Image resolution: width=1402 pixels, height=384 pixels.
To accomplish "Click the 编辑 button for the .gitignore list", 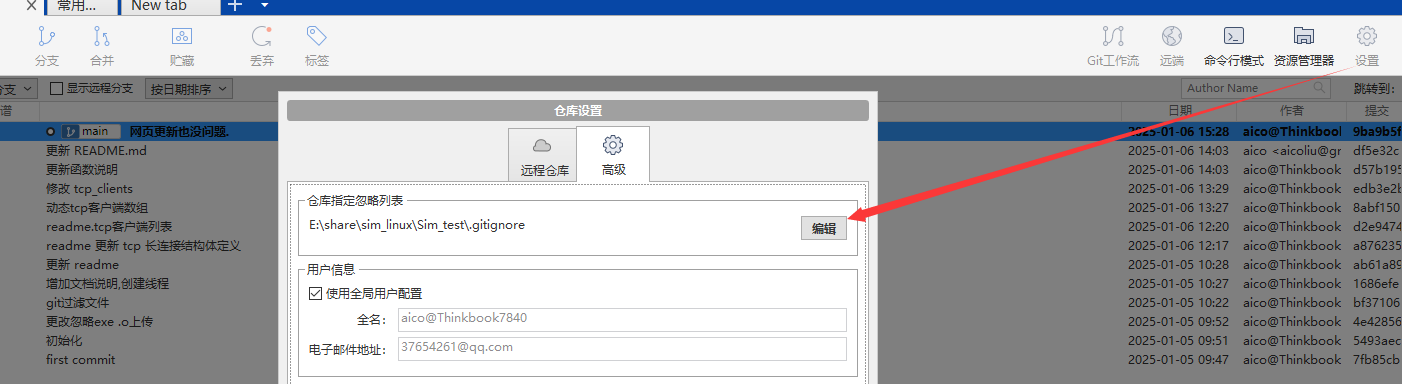I will pyautogui.click(x=824, y=228).
